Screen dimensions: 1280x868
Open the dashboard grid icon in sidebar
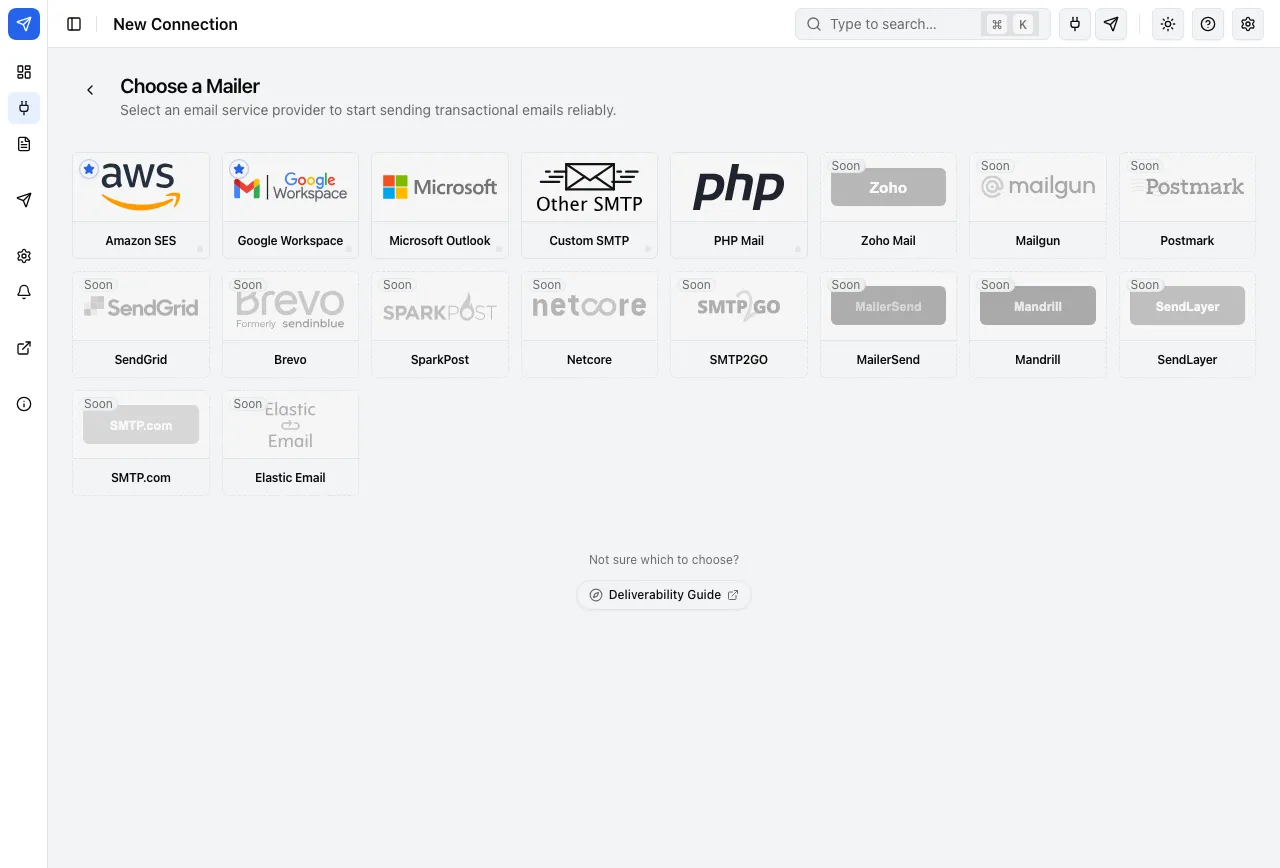[24, 72]
